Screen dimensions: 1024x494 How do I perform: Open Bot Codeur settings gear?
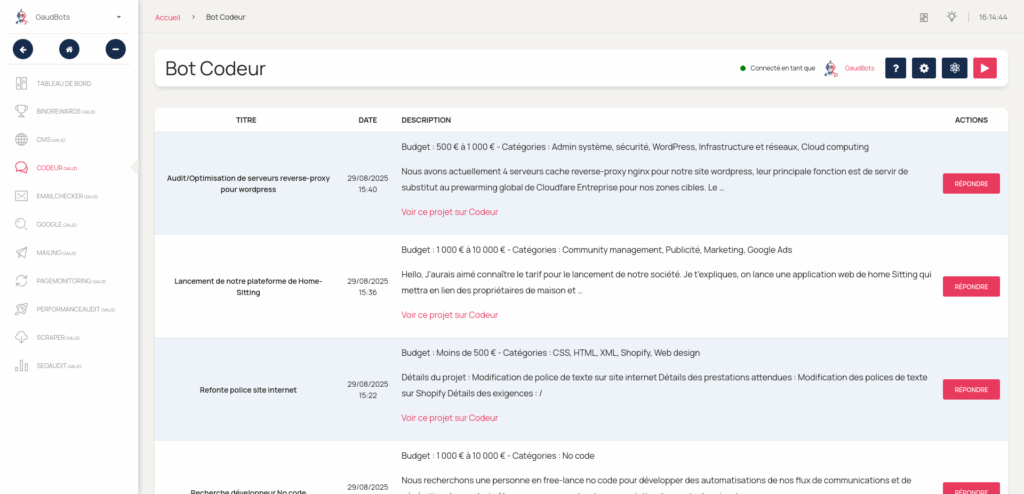[923, 68]
